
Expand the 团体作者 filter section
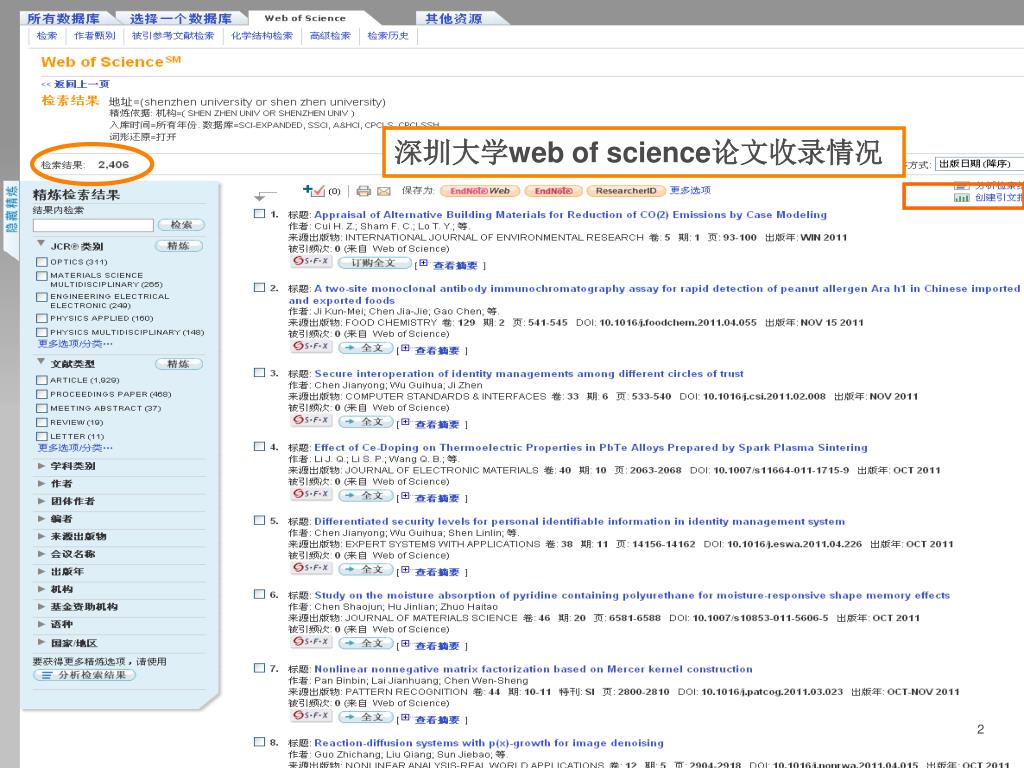(41, 502)
